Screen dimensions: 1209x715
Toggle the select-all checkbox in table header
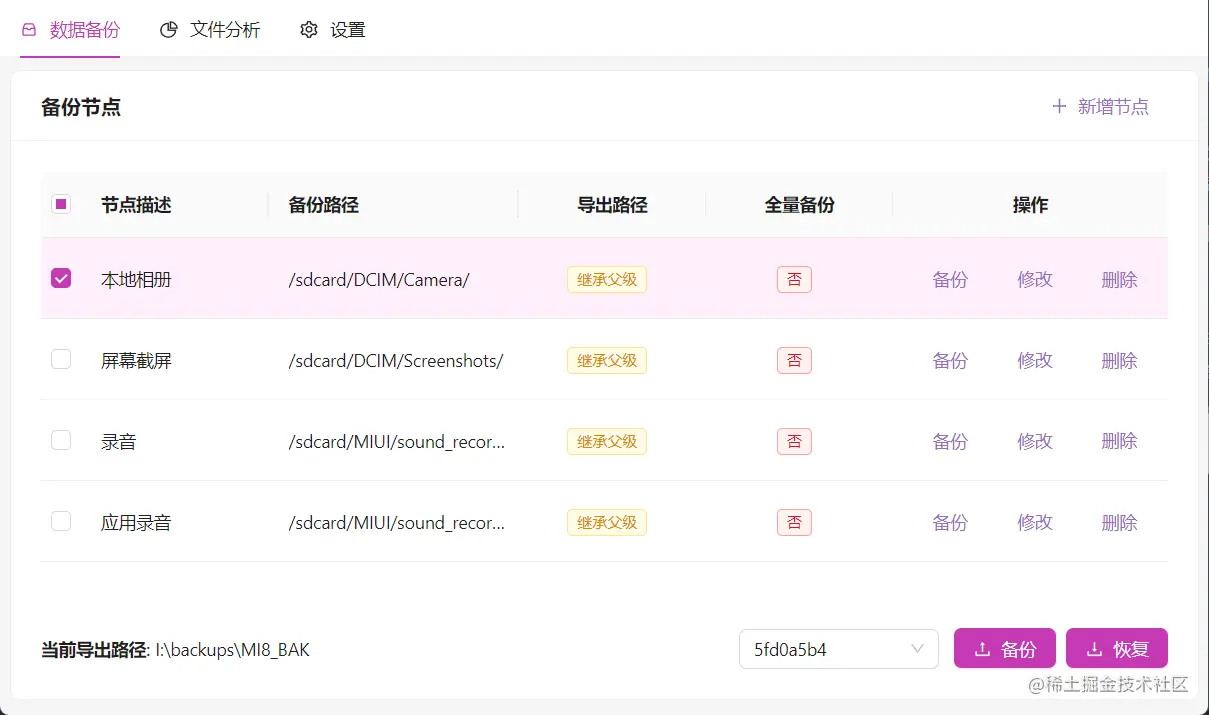point(61,204)
